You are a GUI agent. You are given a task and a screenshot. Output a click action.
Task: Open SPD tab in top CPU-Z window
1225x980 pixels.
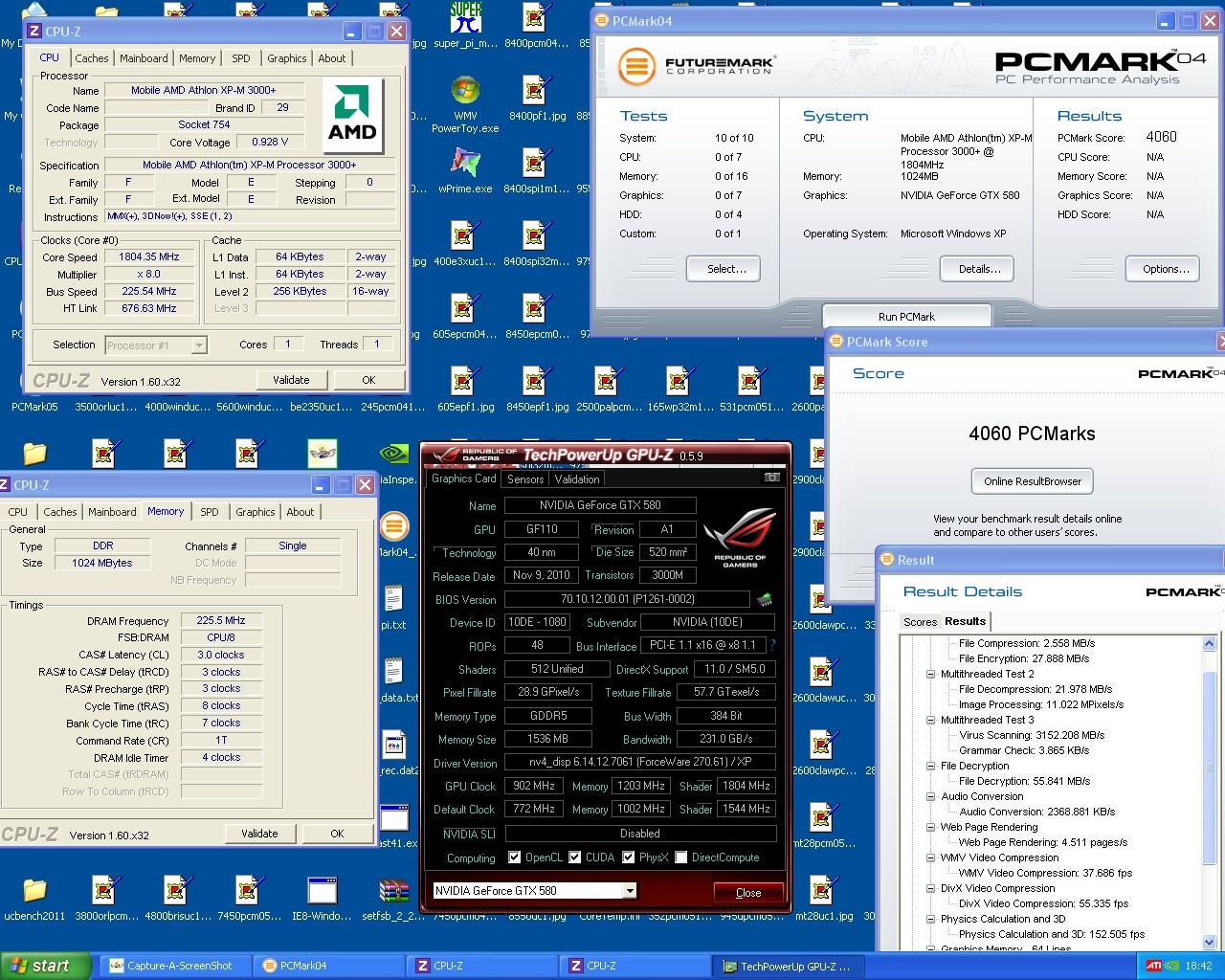coord(241,58)
